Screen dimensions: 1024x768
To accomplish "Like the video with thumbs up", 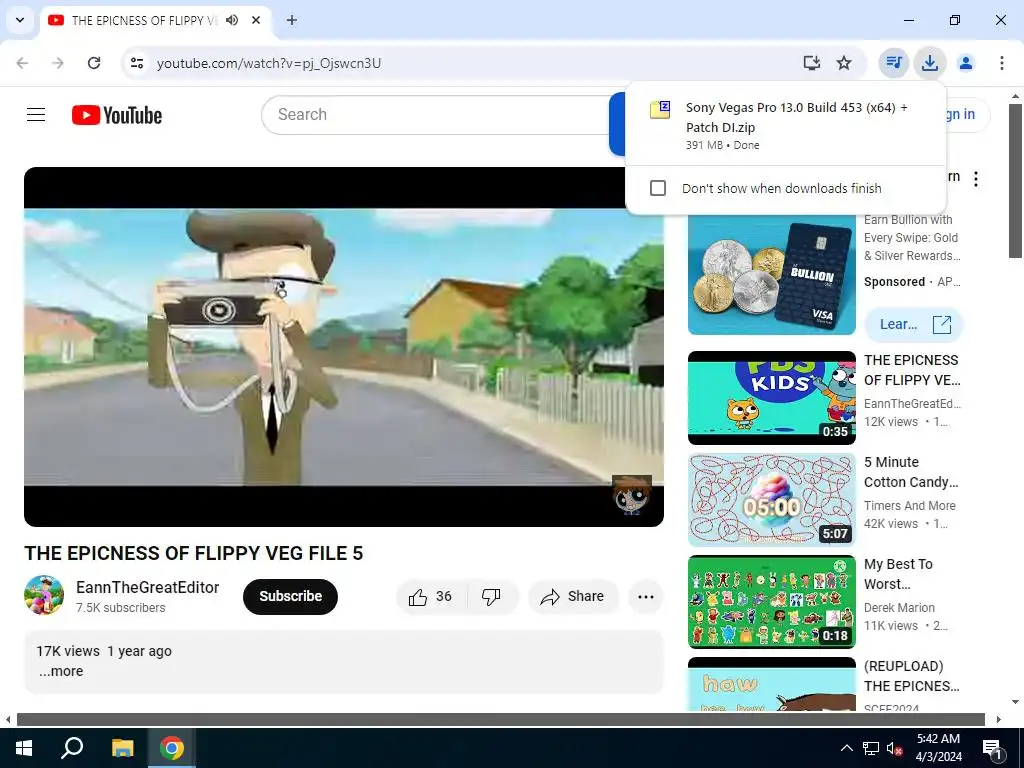I will (431, 596).
